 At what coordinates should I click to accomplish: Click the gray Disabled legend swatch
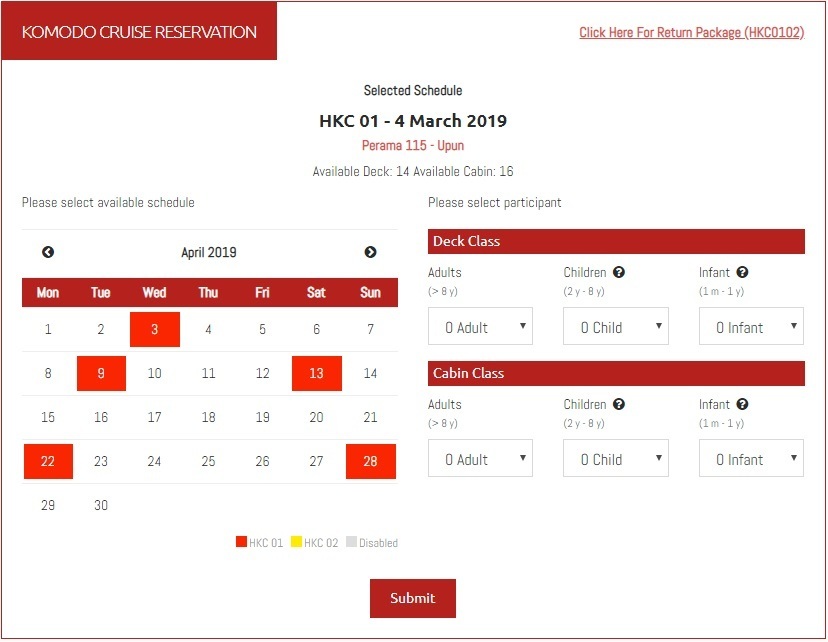[x=351, y=542]
